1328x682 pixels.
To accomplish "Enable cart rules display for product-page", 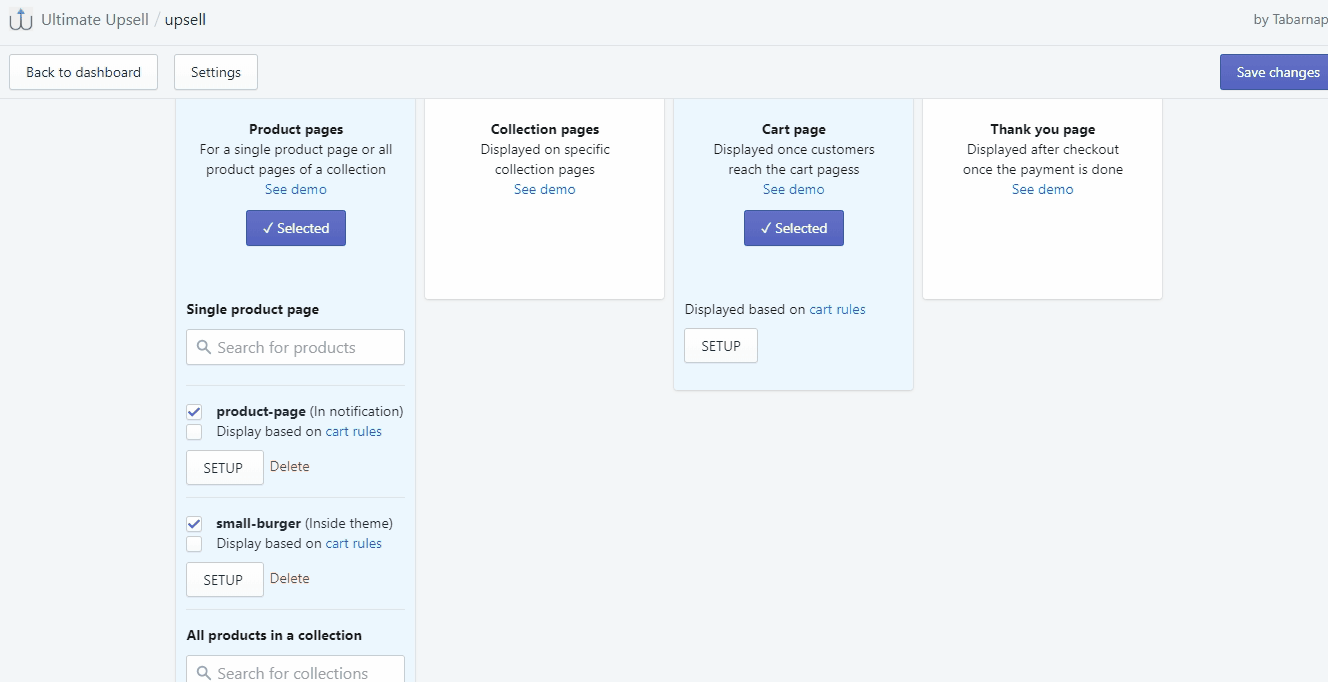I will (193, 431).
